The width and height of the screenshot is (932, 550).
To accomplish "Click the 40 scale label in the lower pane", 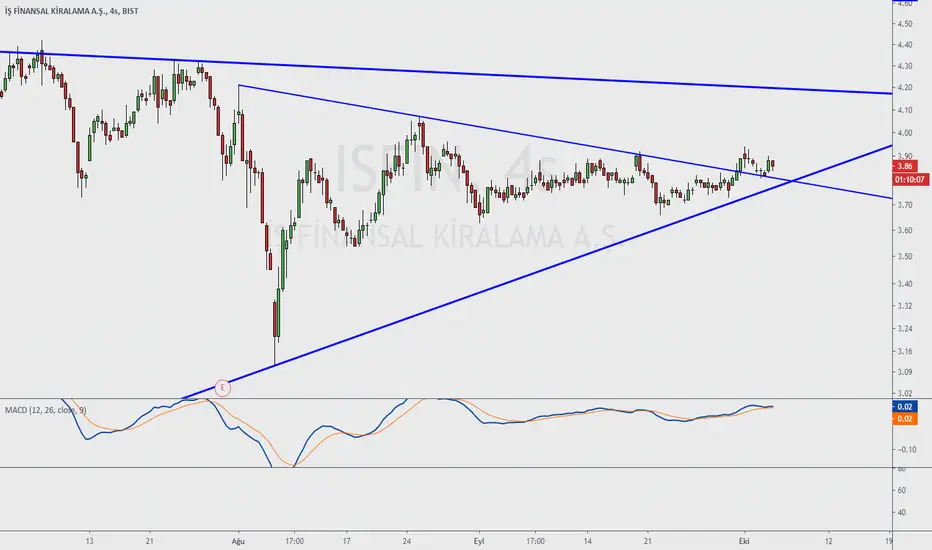I will 902,512.
